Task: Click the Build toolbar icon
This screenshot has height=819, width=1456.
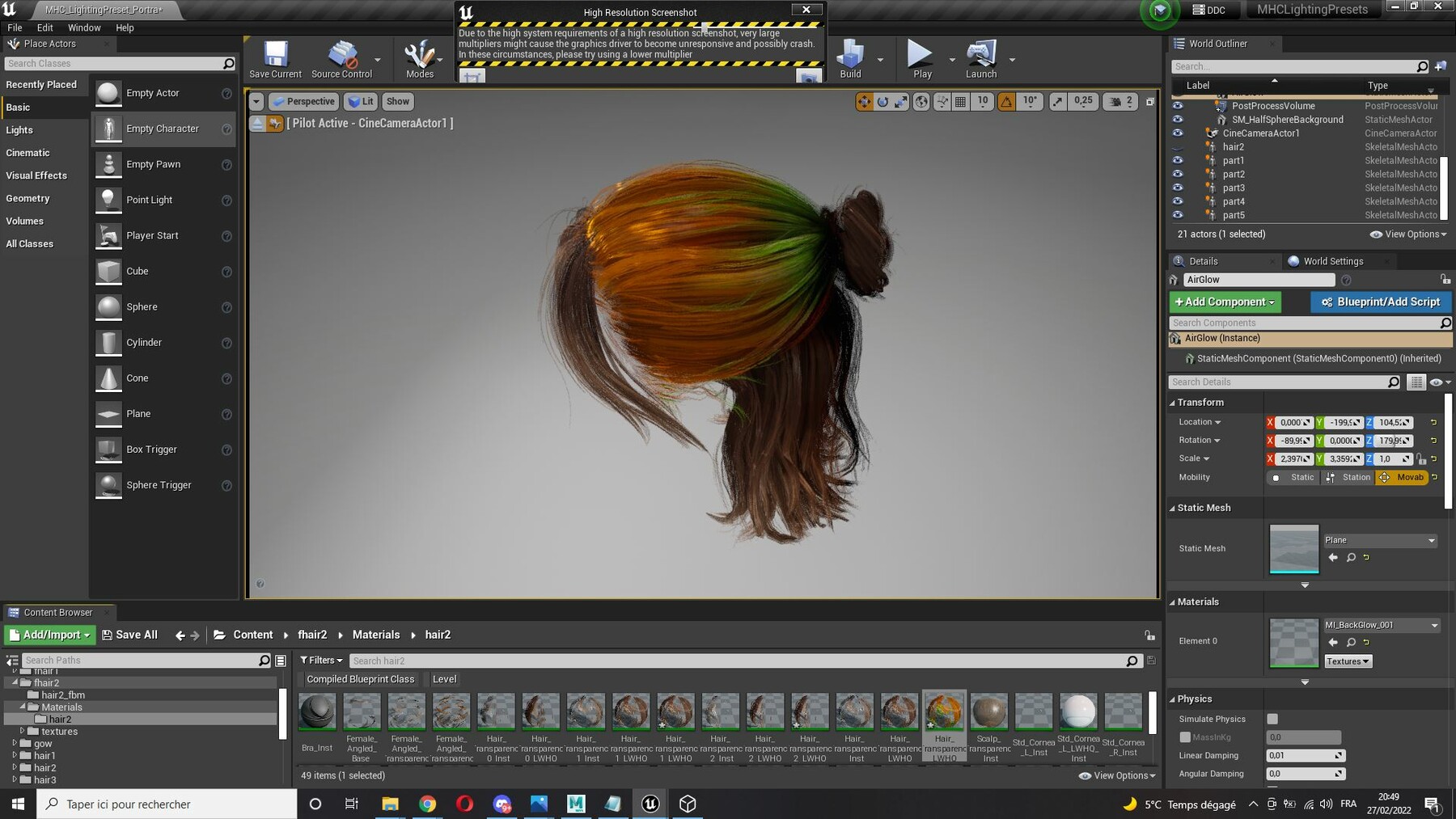Action: coord(850,59)
